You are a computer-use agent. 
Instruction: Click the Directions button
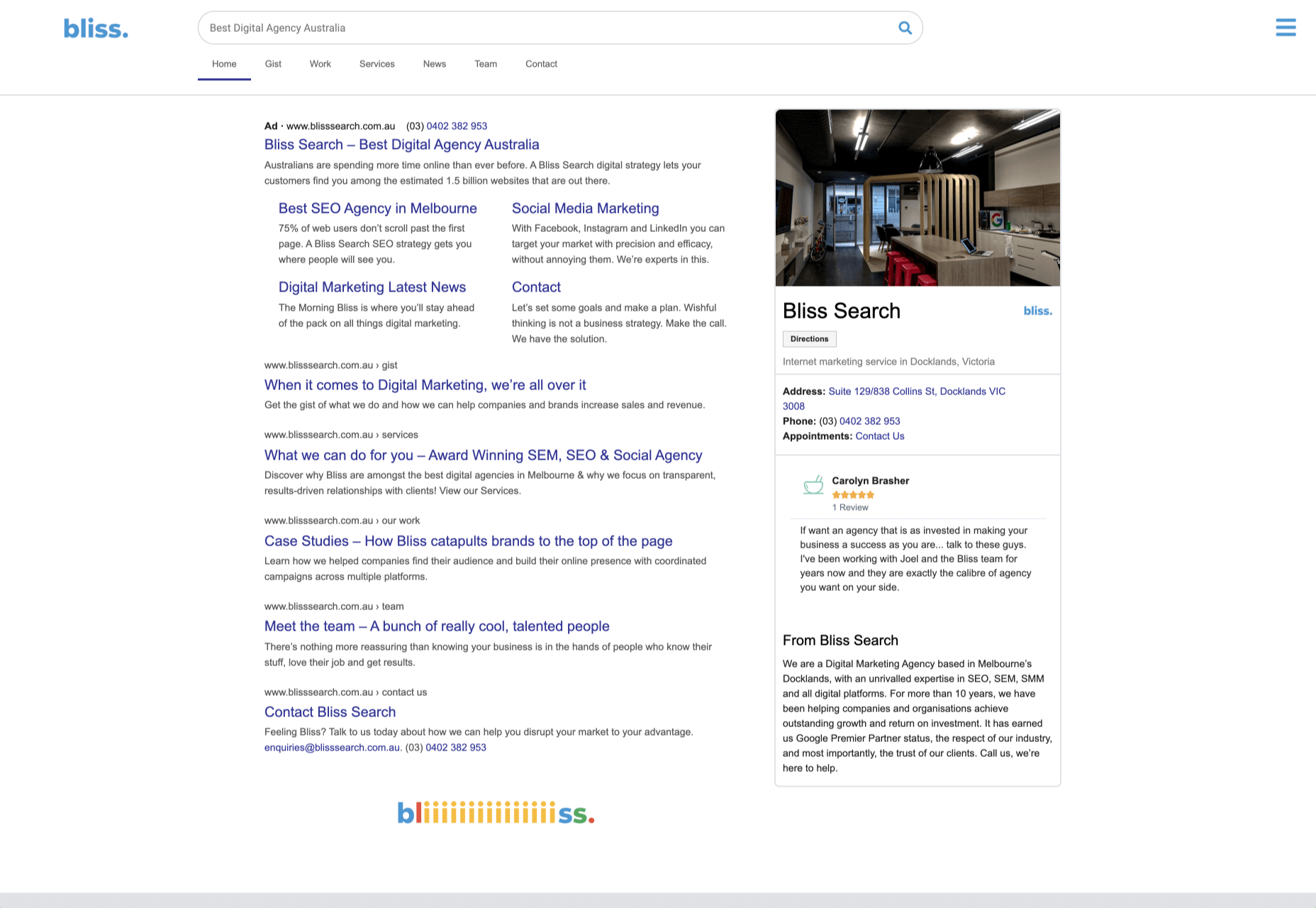(809, 339)
